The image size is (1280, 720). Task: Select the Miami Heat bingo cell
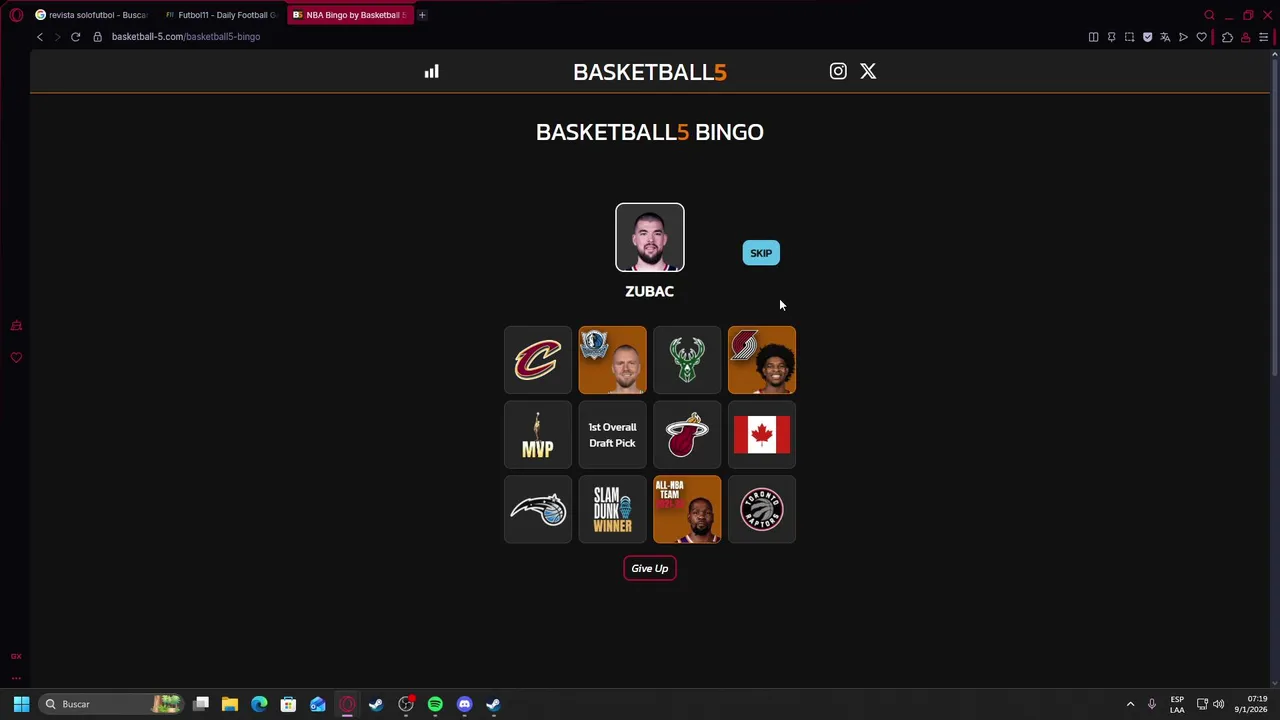click(687, 435)
